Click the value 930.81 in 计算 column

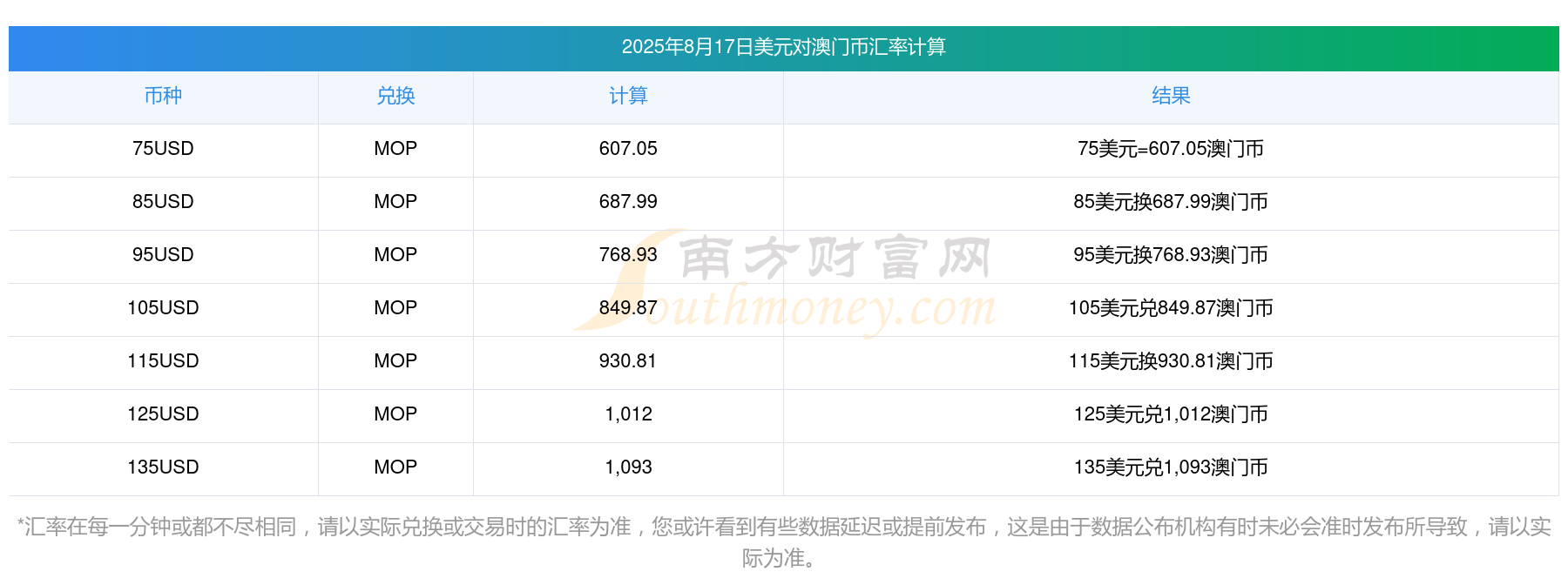click(x=628, y=361)
